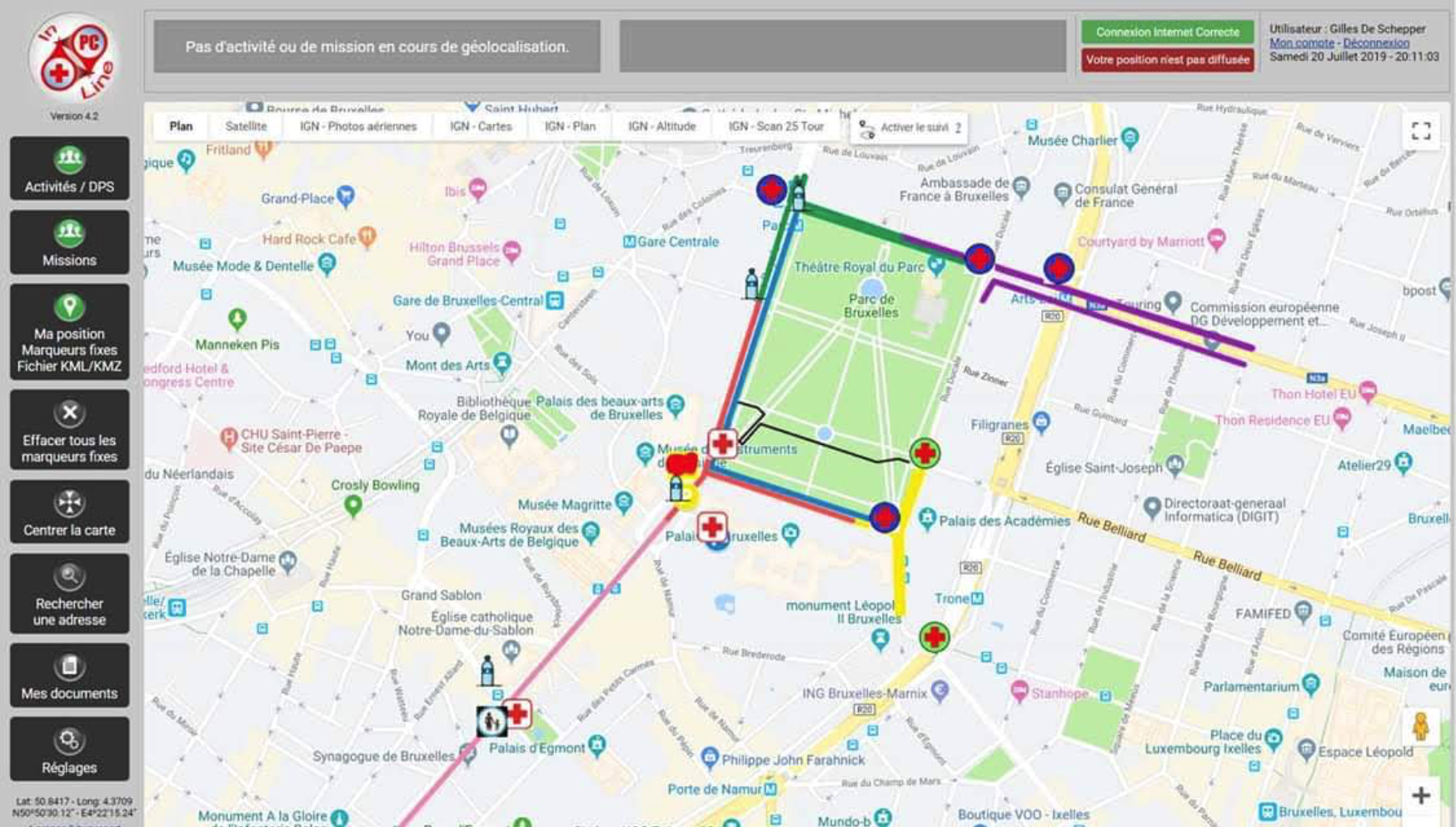Open the Missions panel
This screenshot has height=827, width=1456.
69,242
